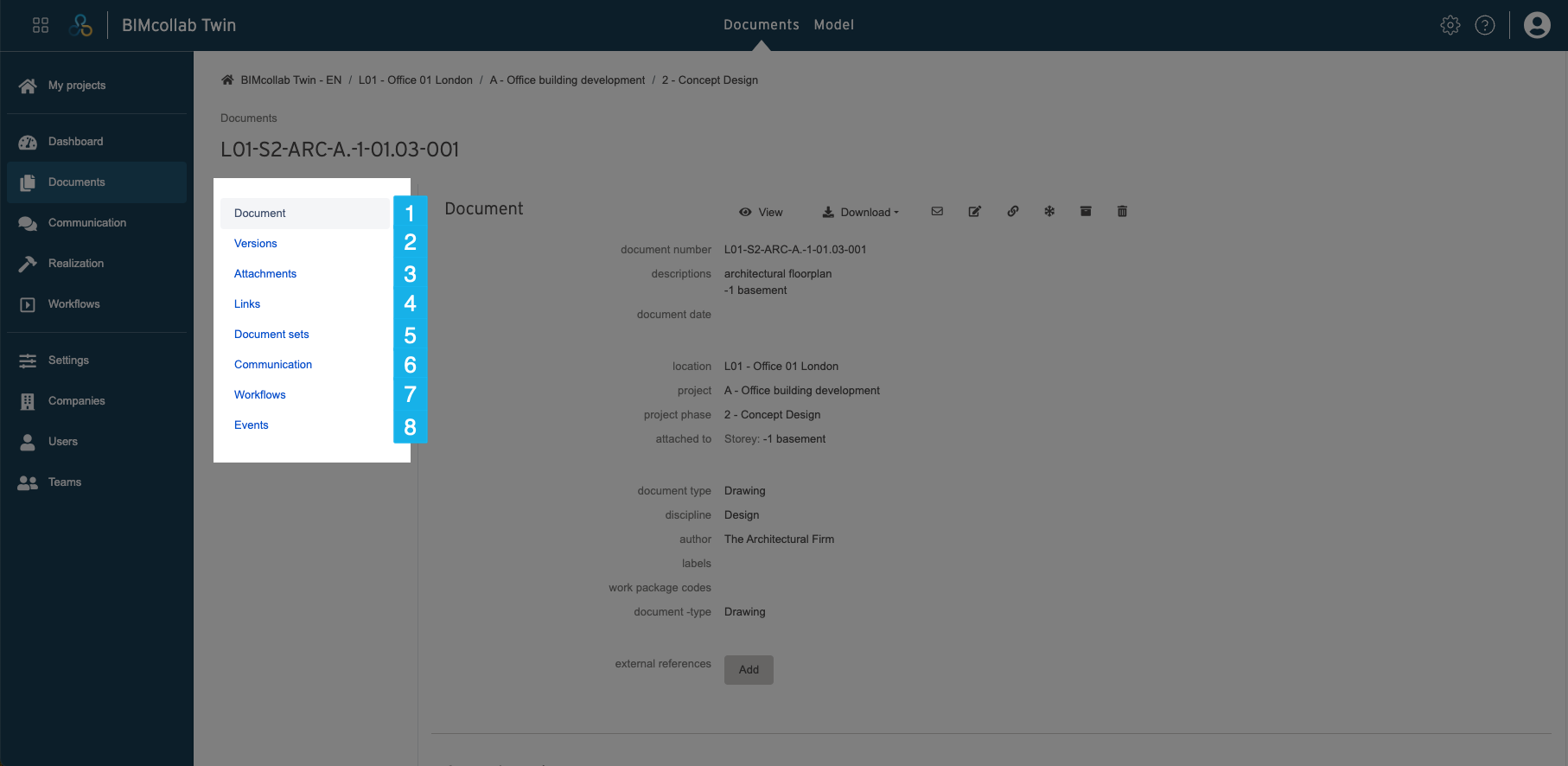
Task: Click the Communication chat bubbles icon
Action: (x=28, y=223)
